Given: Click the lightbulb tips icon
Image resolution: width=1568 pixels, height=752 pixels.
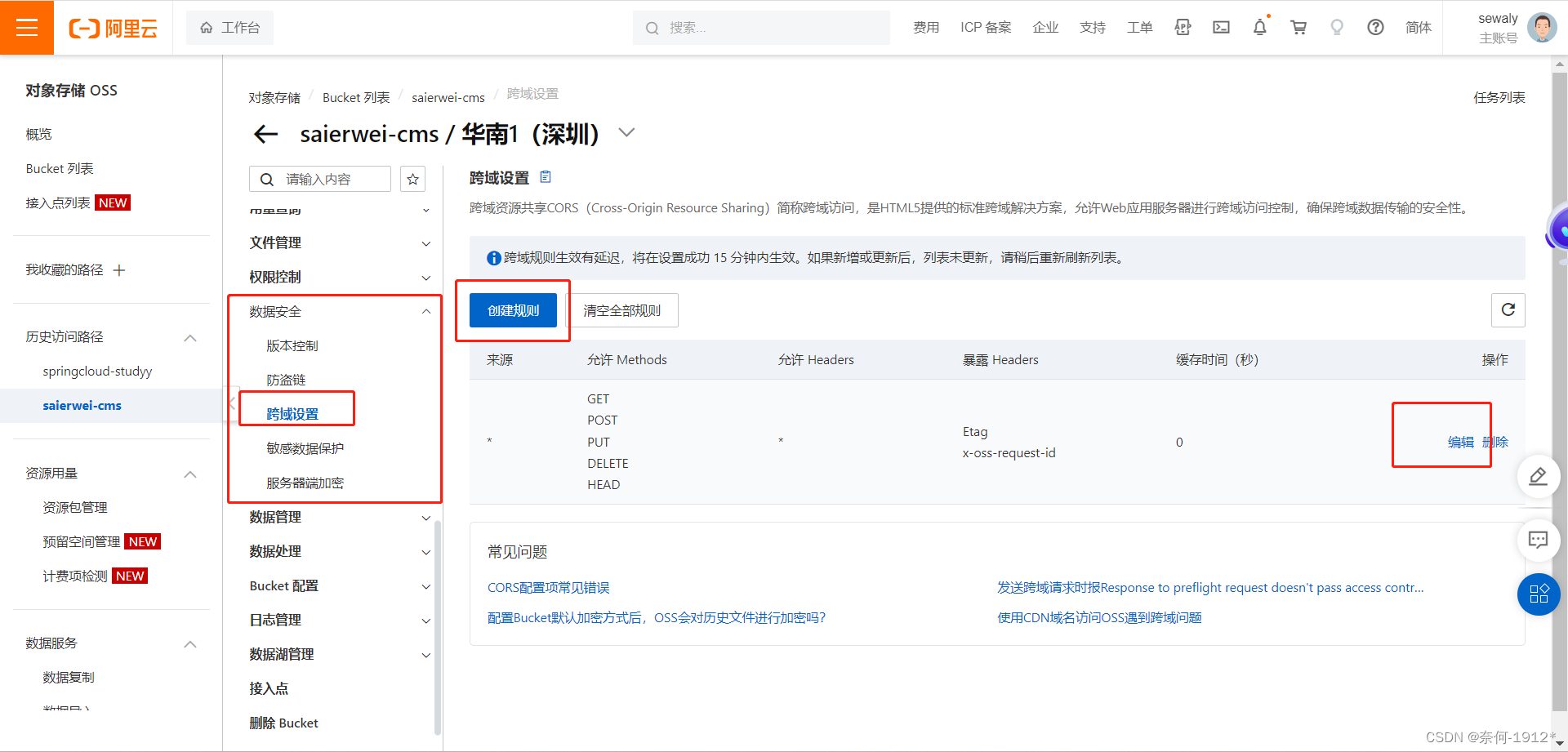Looking at the screenshot, I should [1337, 28].
